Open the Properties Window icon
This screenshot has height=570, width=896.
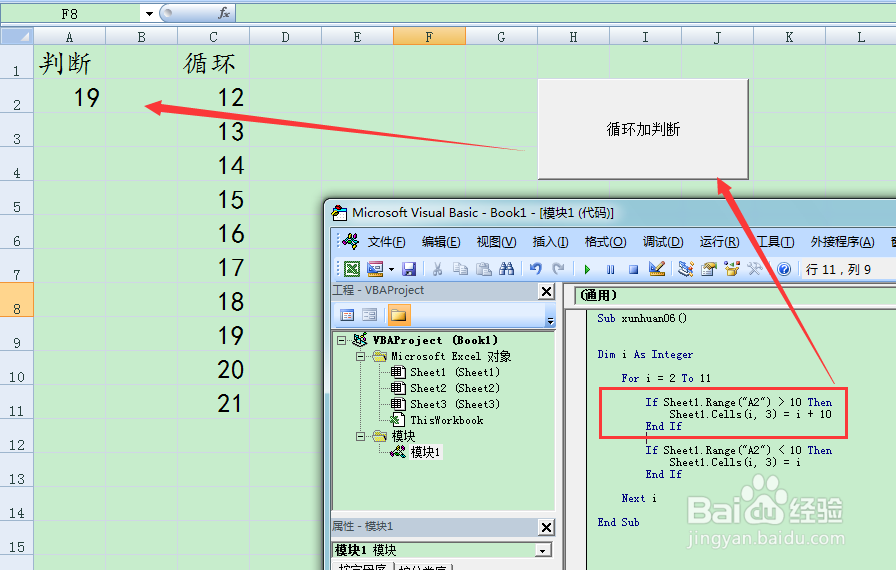(x=709, y=268)
